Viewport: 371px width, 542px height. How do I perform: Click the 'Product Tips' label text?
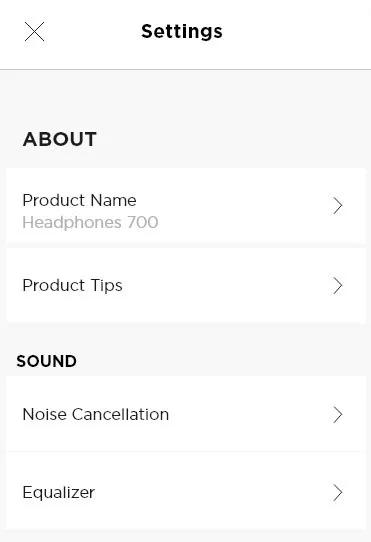pyautogui.click(x=73, y=286)
